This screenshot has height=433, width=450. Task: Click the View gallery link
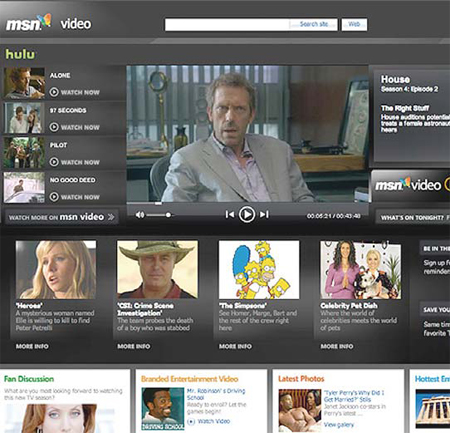coord(339,425)
